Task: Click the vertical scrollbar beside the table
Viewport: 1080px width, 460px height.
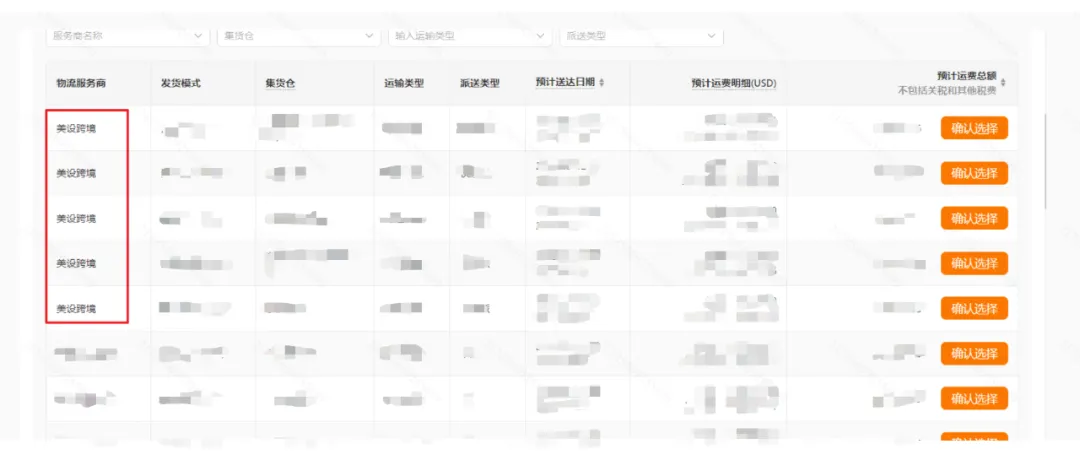Action: [1046, 162]
